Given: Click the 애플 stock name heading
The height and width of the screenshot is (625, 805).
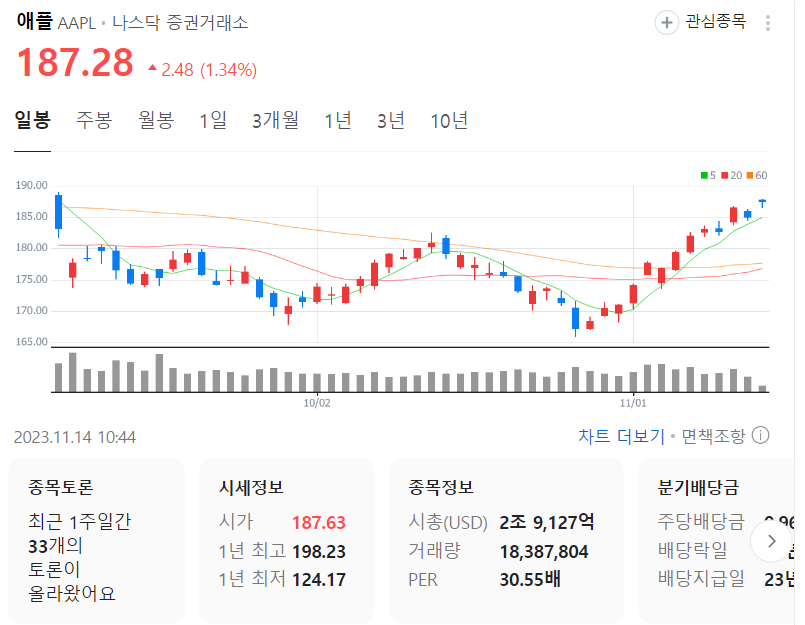Looking at the screenshot, I should point(34,22).
